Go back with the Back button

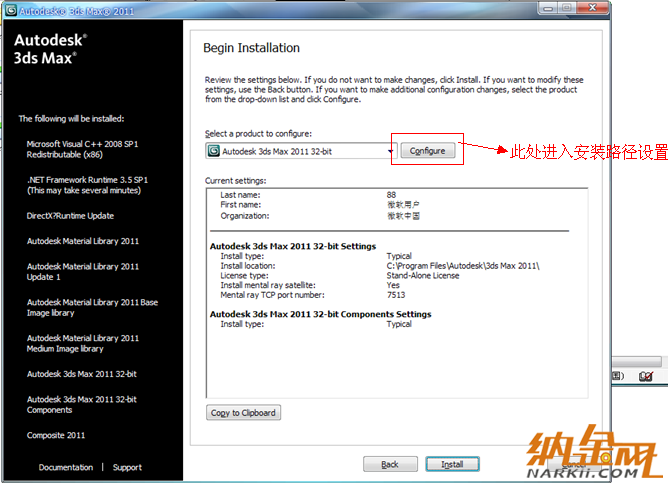point(390,464)
